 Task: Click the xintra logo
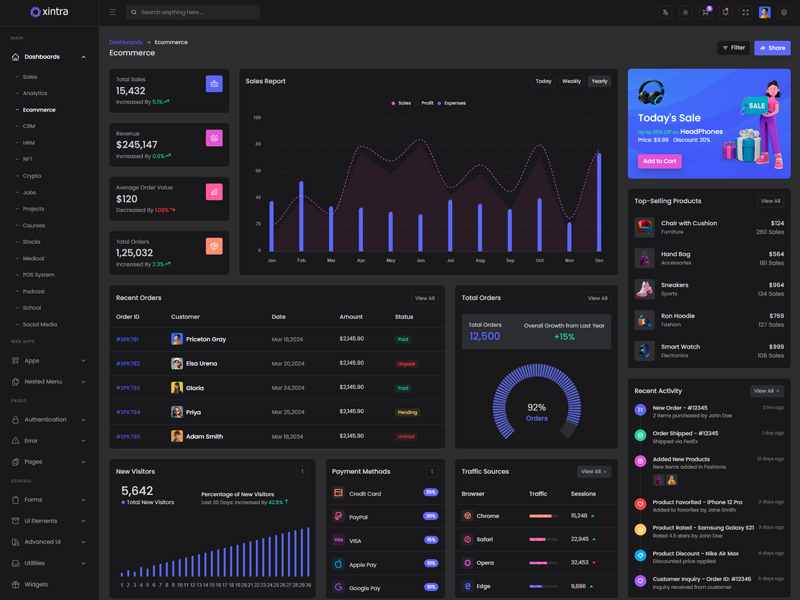[49, 12]
